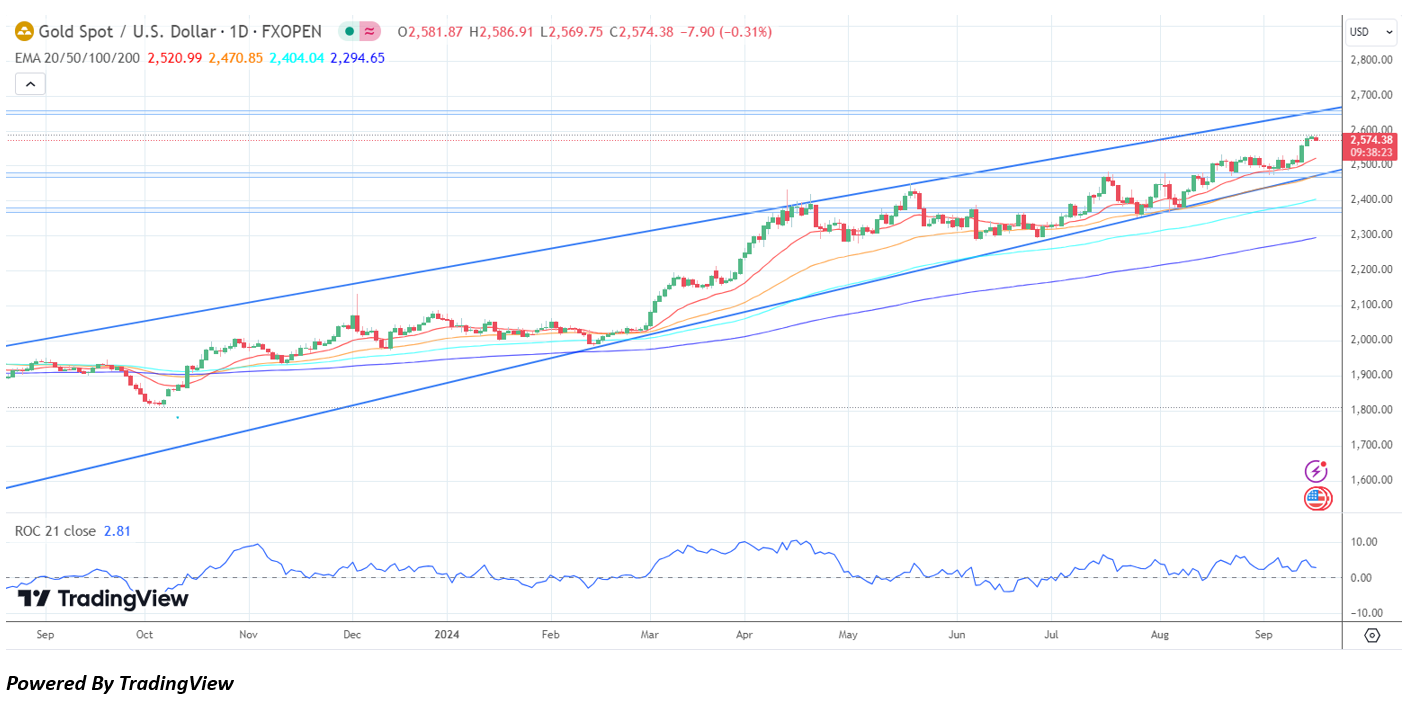Open the USD currency dropdown
Image resolution: width=1408 pixels, height=703 pixels.
pyautogui.click(x=1371, y=32)
